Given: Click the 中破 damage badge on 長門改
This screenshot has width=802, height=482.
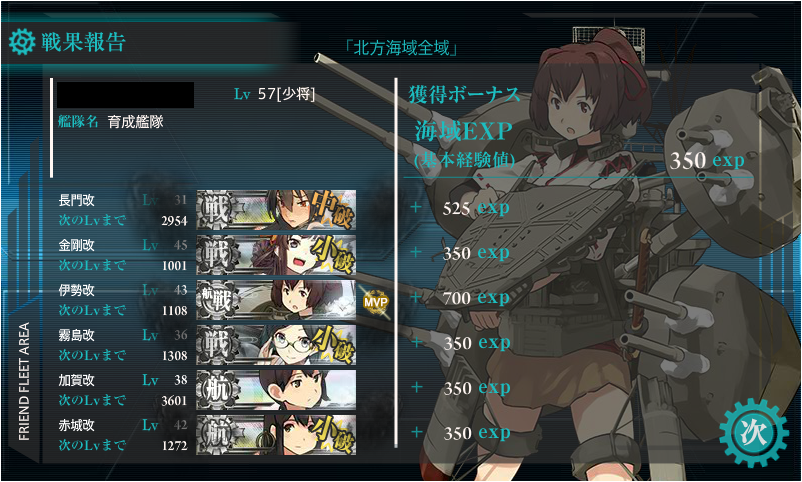Looking at the screenshot, I should pyautogui.click(x=332, y=209).
